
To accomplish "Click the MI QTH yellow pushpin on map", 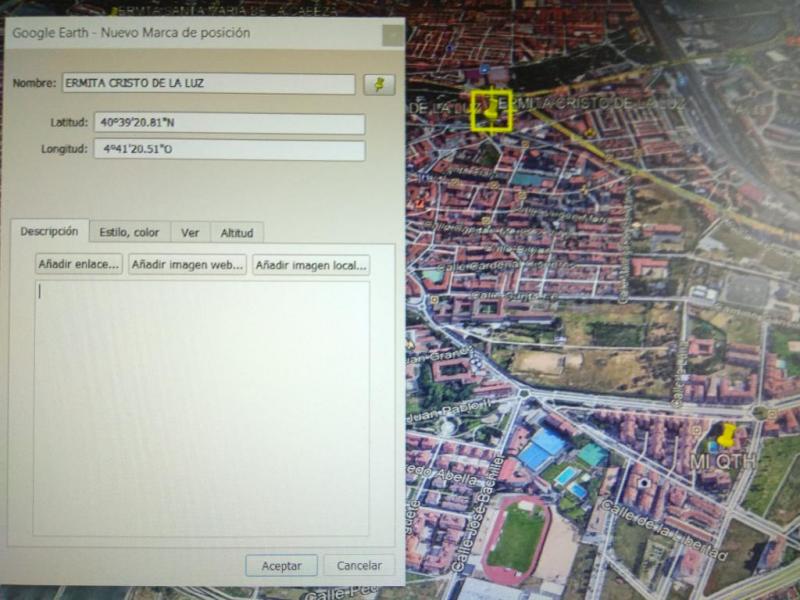I will pos(726,437).
